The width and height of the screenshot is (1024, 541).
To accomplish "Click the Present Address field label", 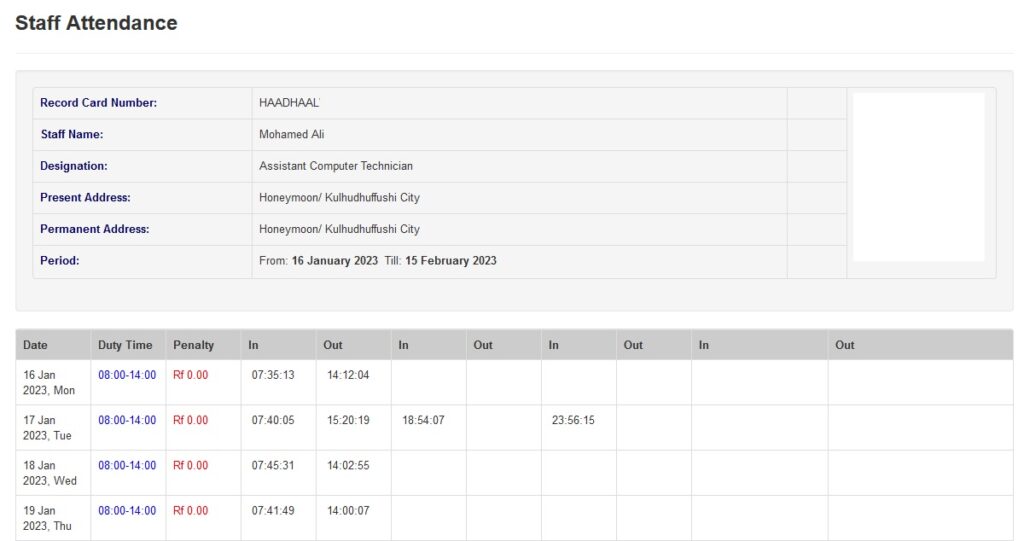I will (85, 198).
